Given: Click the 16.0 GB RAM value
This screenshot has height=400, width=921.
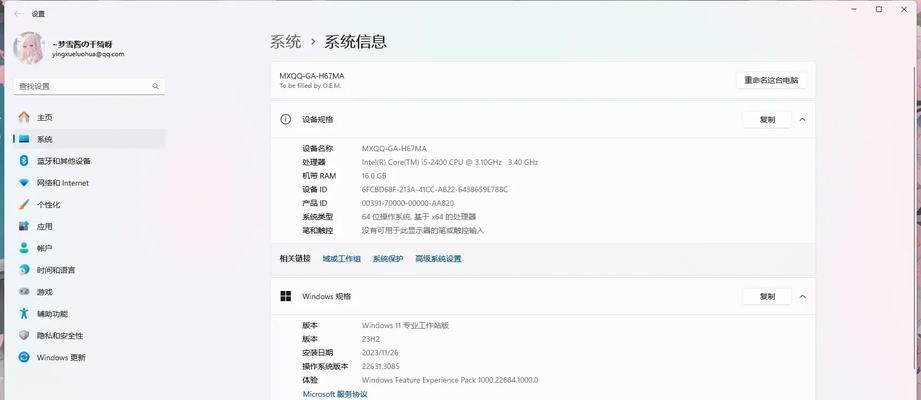Looking at the screenshot, I should [374, 176].
